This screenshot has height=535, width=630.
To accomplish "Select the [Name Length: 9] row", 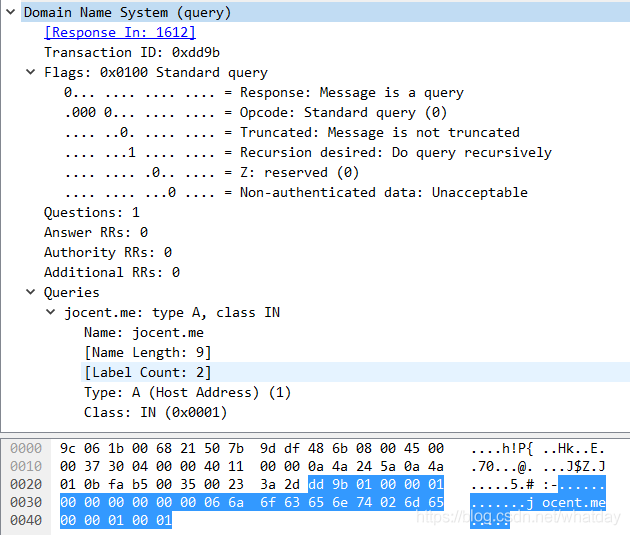I will click(x=147, y=353).
